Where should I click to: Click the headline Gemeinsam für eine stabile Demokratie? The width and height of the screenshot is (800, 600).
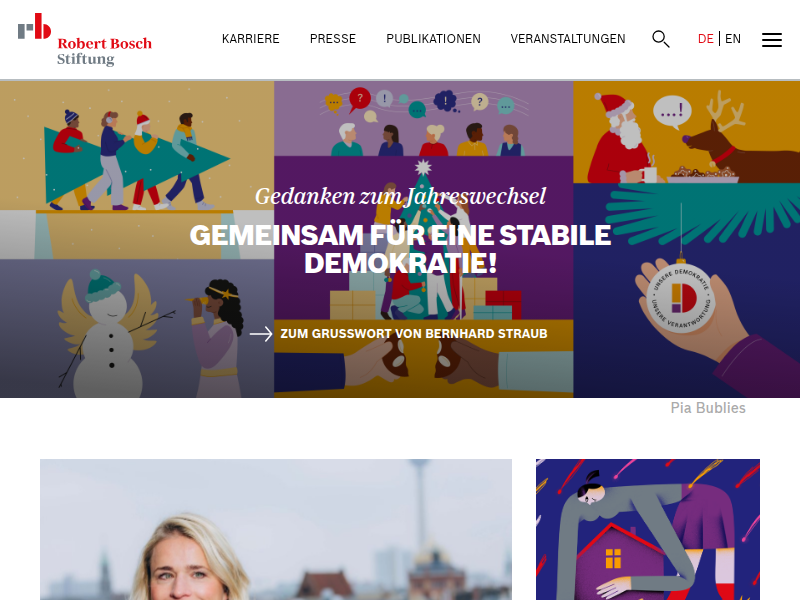[400, 249]
